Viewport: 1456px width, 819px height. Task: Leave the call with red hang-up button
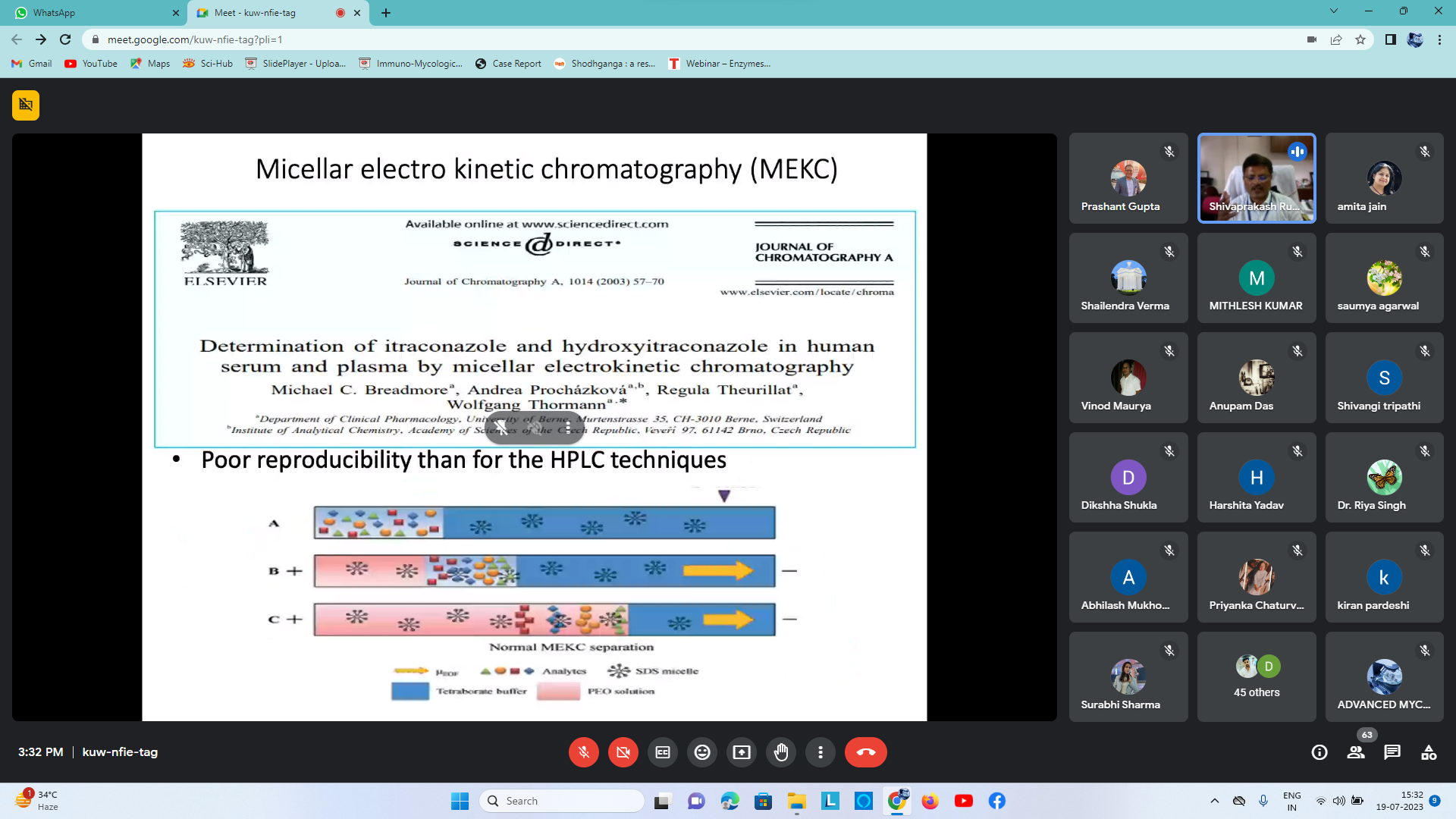click(x=865, y=752)
